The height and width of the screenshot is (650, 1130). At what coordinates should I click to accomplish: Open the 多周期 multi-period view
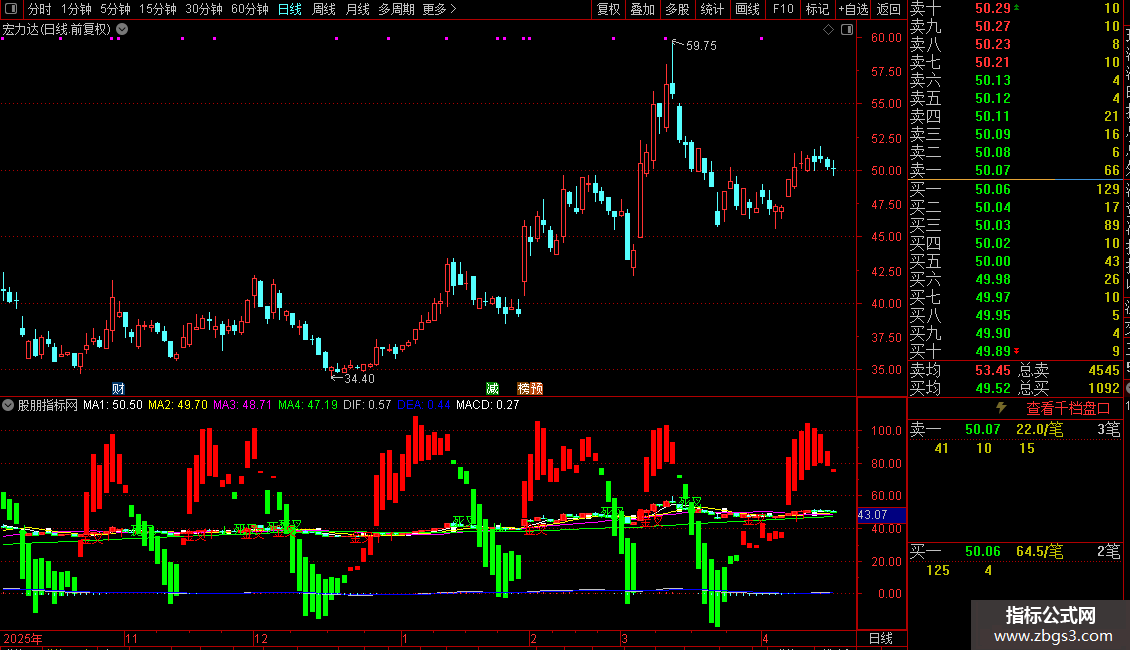(x=396, y=9)
